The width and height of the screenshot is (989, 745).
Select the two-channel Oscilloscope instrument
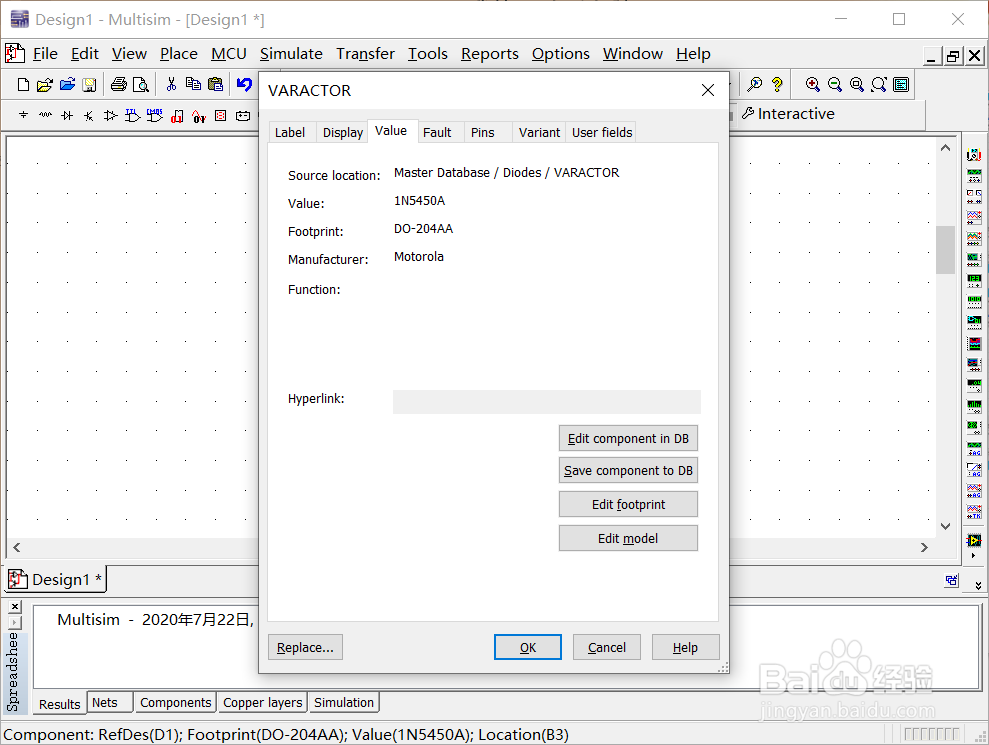point(974,217)
